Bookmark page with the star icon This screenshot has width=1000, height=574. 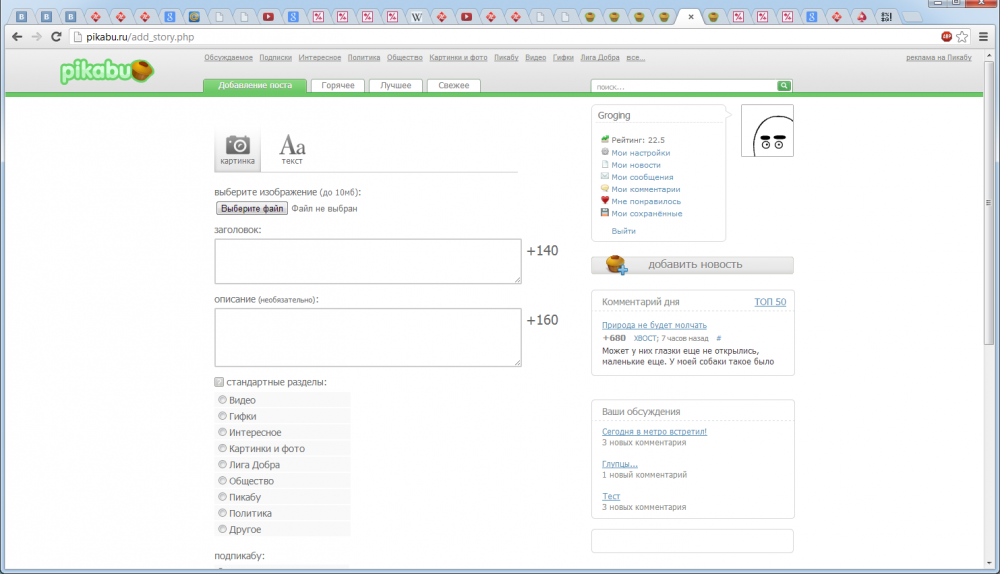[x=962, y=36]
